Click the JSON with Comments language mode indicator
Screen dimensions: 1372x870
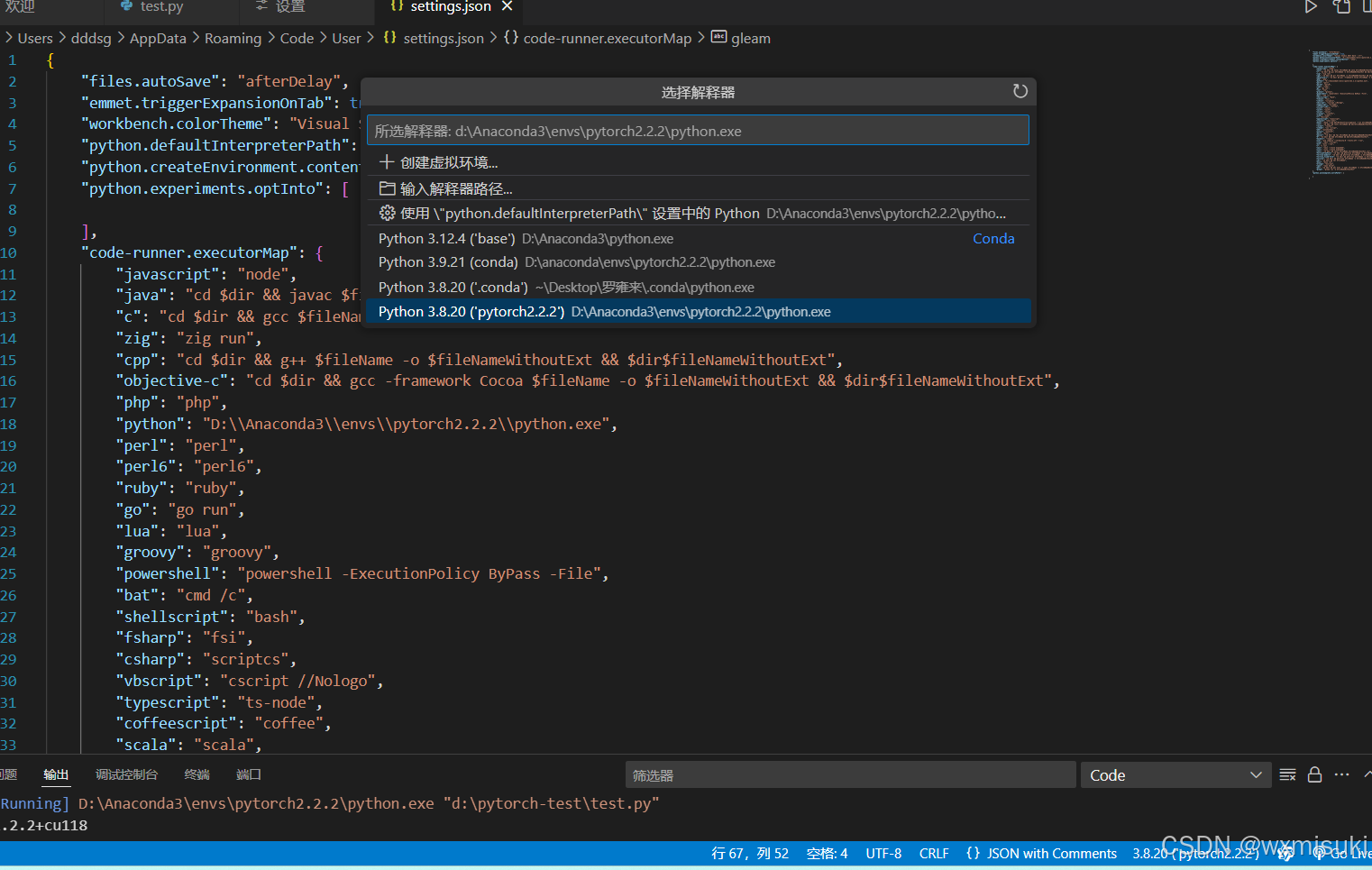pyautogui.click(x=1041, y=853)
